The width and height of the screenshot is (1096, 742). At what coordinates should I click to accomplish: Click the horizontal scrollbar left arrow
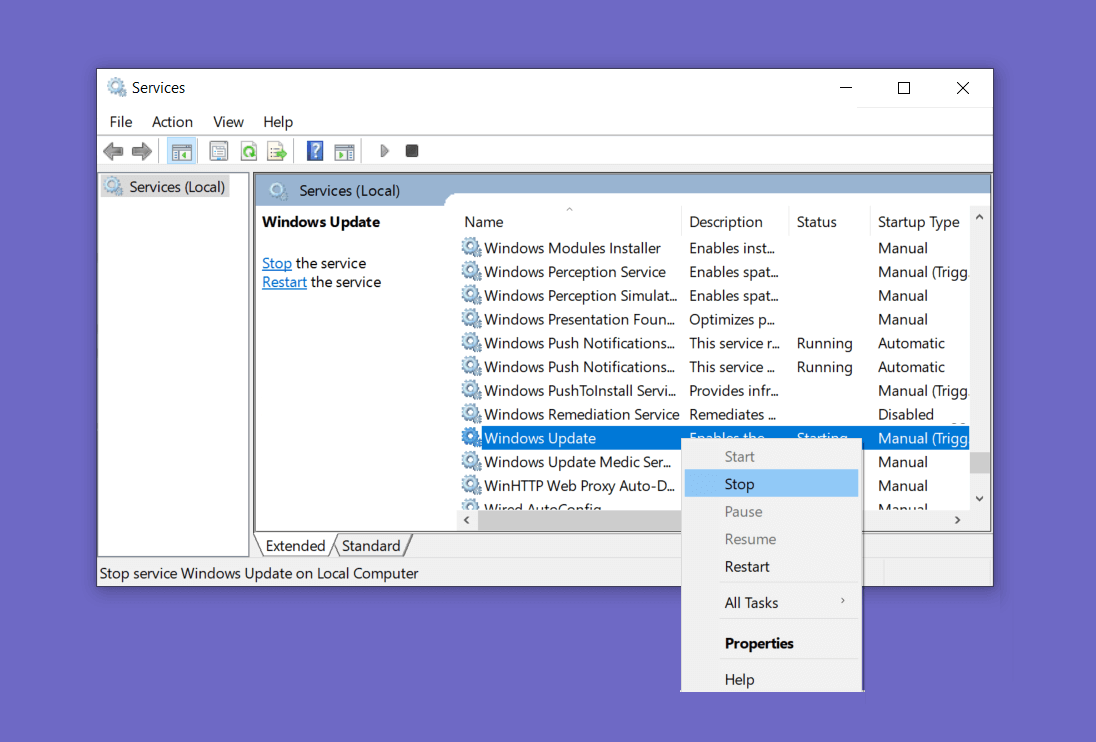467,520
